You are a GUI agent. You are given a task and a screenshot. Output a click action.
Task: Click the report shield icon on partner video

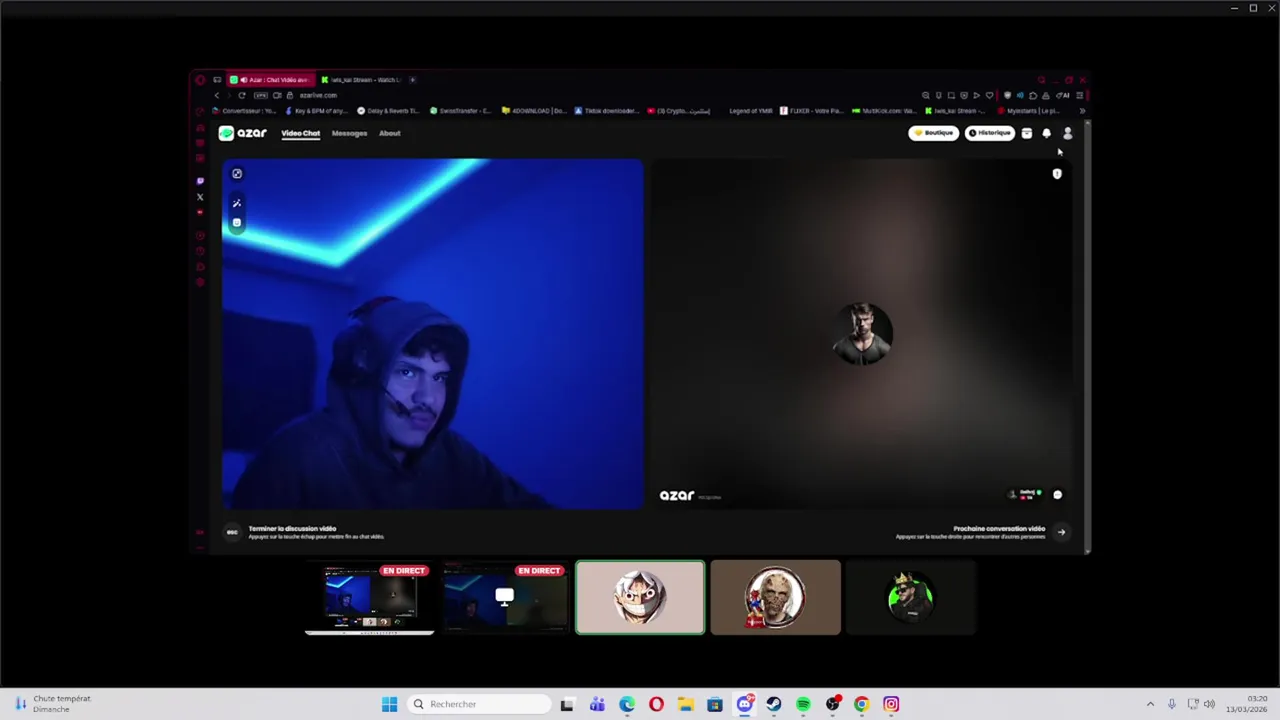click(1057, 174)
